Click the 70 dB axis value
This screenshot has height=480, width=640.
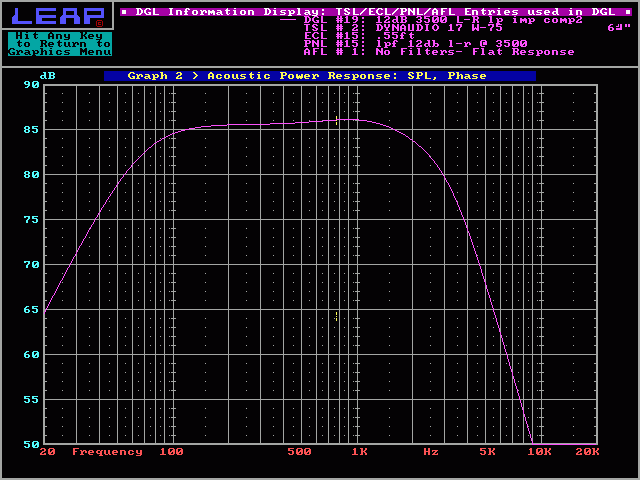coord(31,265)
